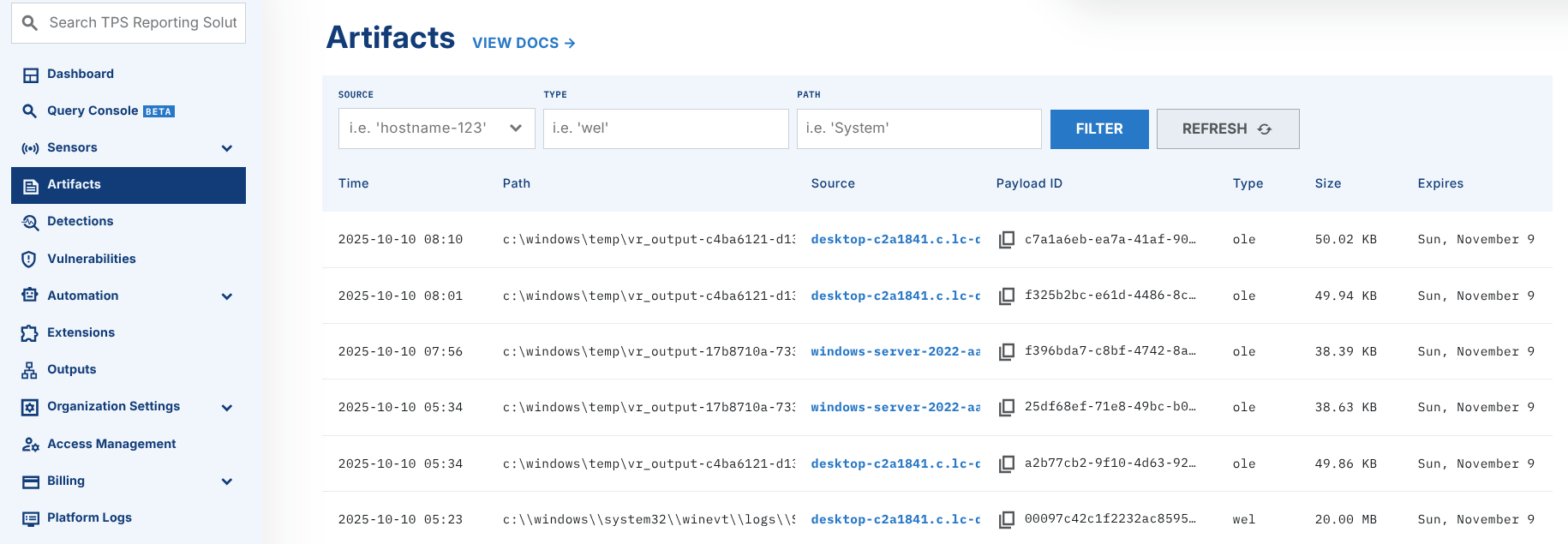Open the Source hostname dropdown
This screenshot has width=1568, height=544.
[x=436, y=129]
